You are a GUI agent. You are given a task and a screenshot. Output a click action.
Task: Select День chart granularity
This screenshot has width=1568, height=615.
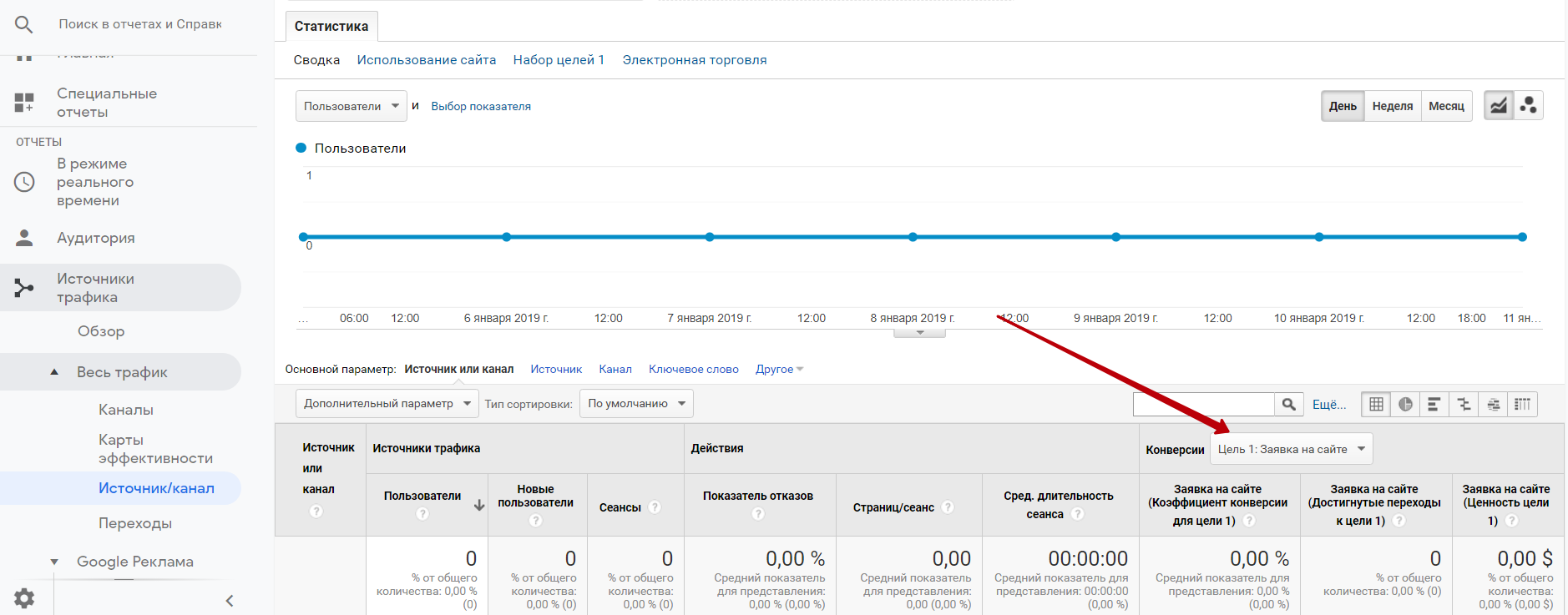click(x=1343, y=106)
